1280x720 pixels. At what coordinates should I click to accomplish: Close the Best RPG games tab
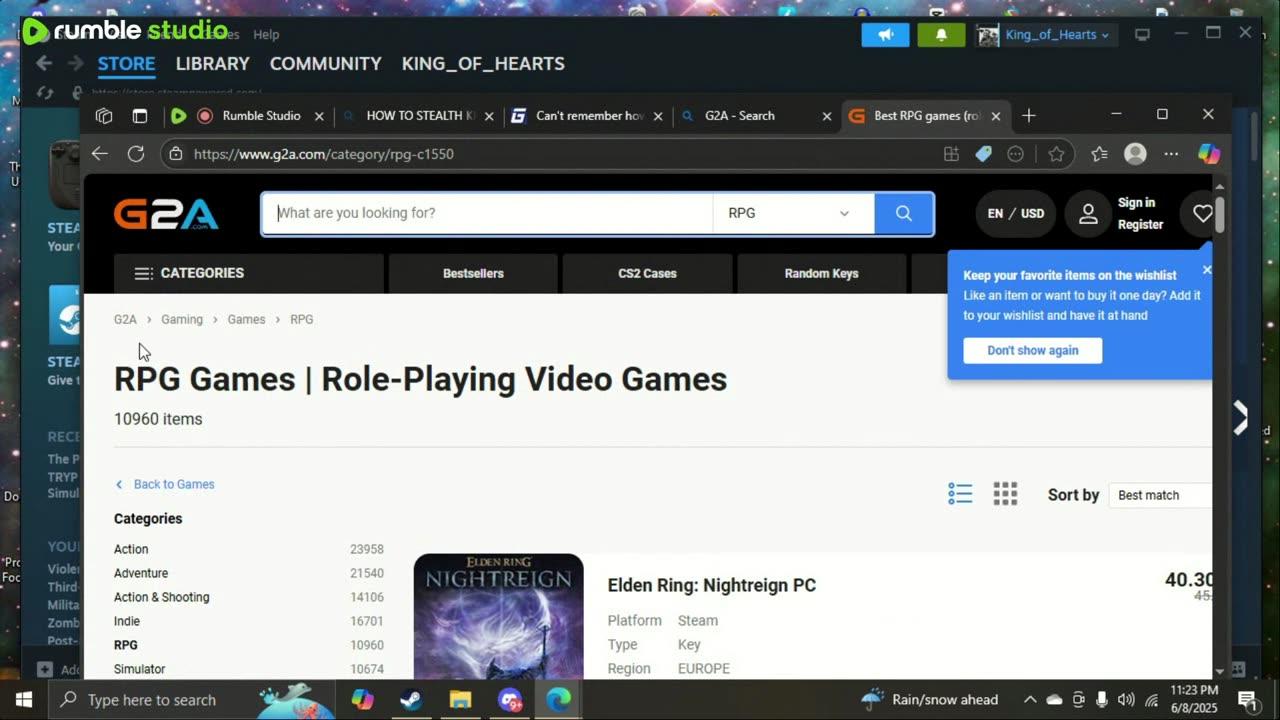[x=996, y=116]
